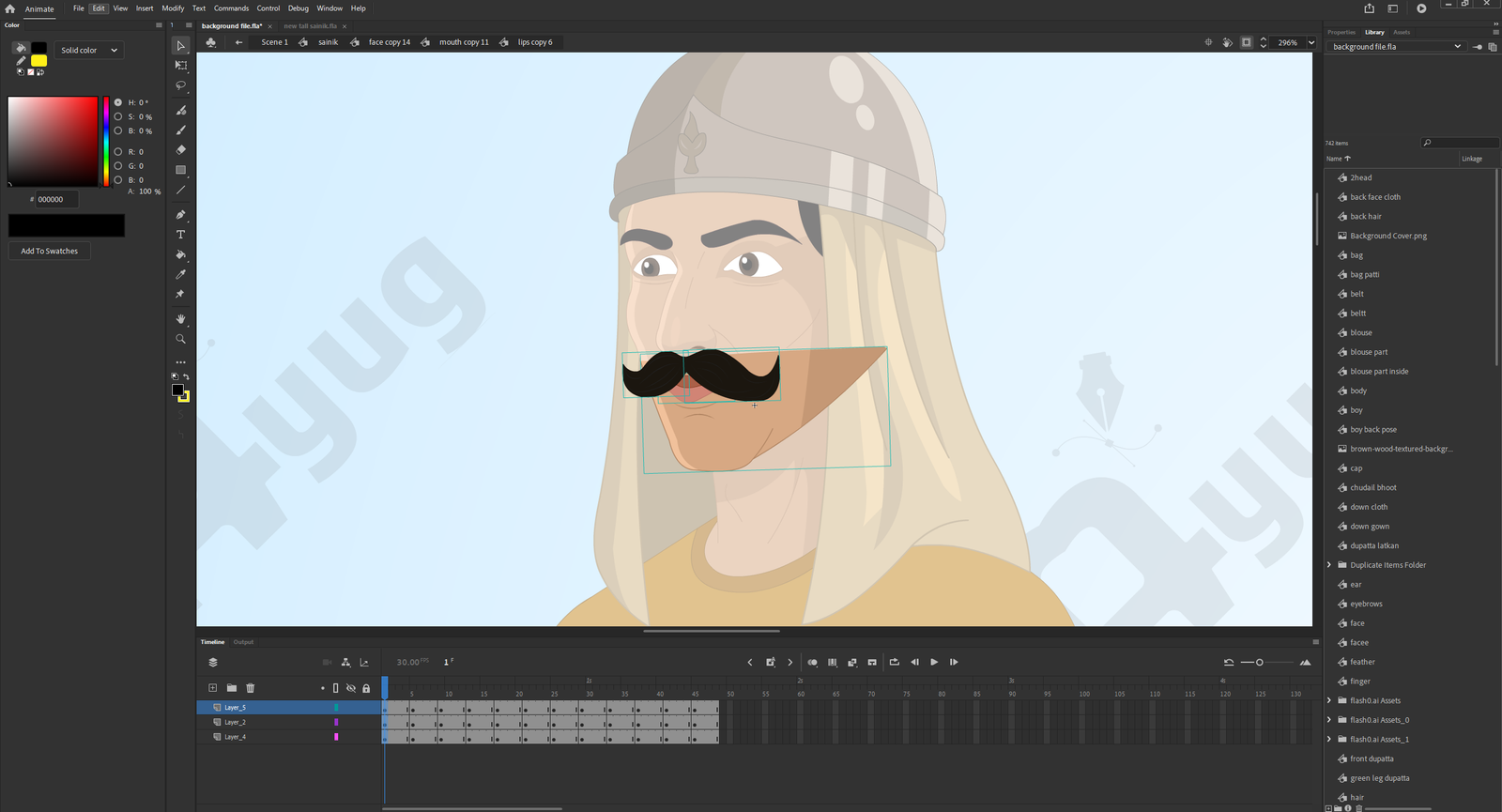Click the Delete layer trash icon
The width and height of the screenshot is (1502, 812).
(x=251, y=688)
